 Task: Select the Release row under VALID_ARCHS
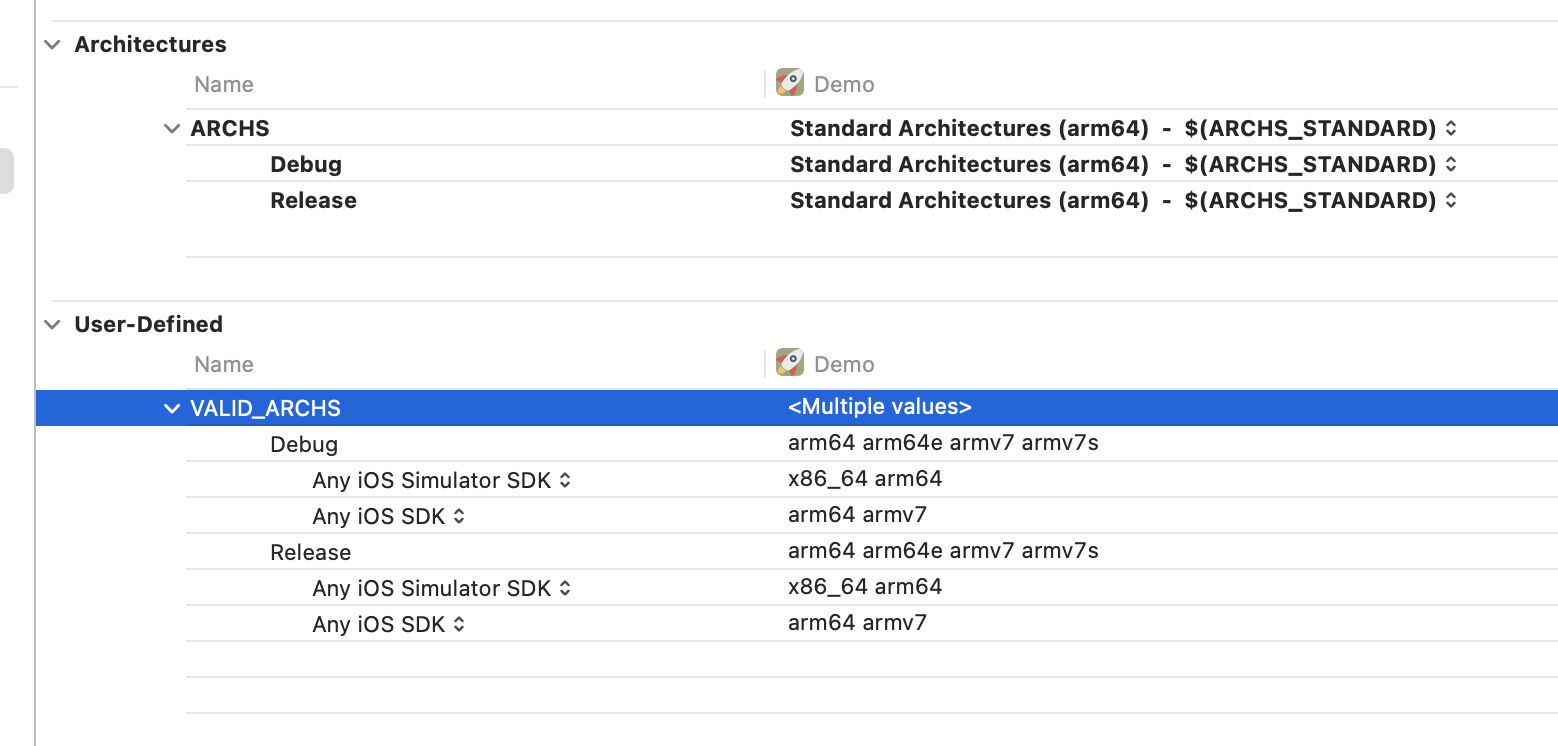coord(311,553)
